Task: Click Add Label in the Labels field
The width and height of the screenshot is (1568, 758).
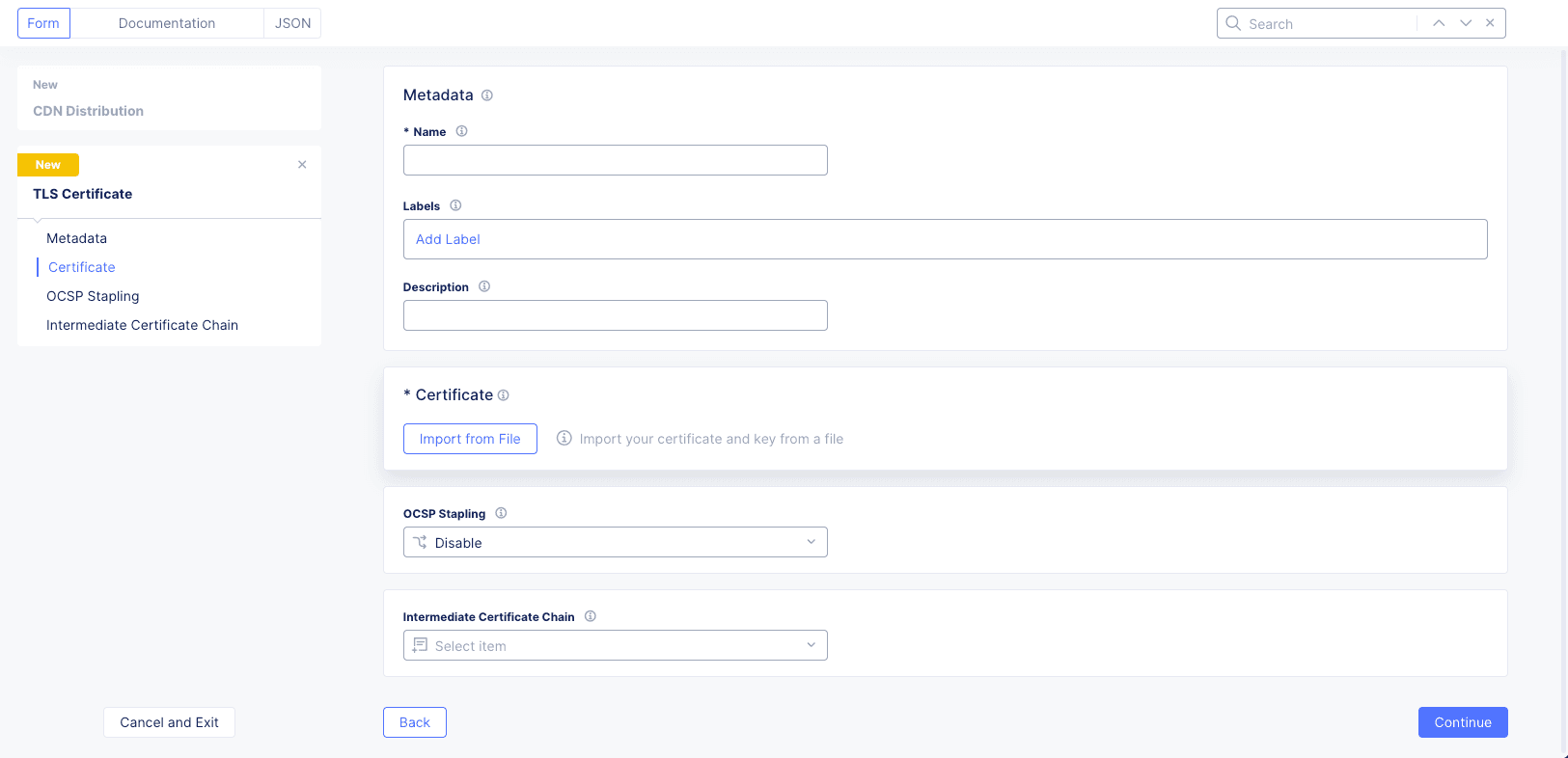Action: (x=448, y=239)
